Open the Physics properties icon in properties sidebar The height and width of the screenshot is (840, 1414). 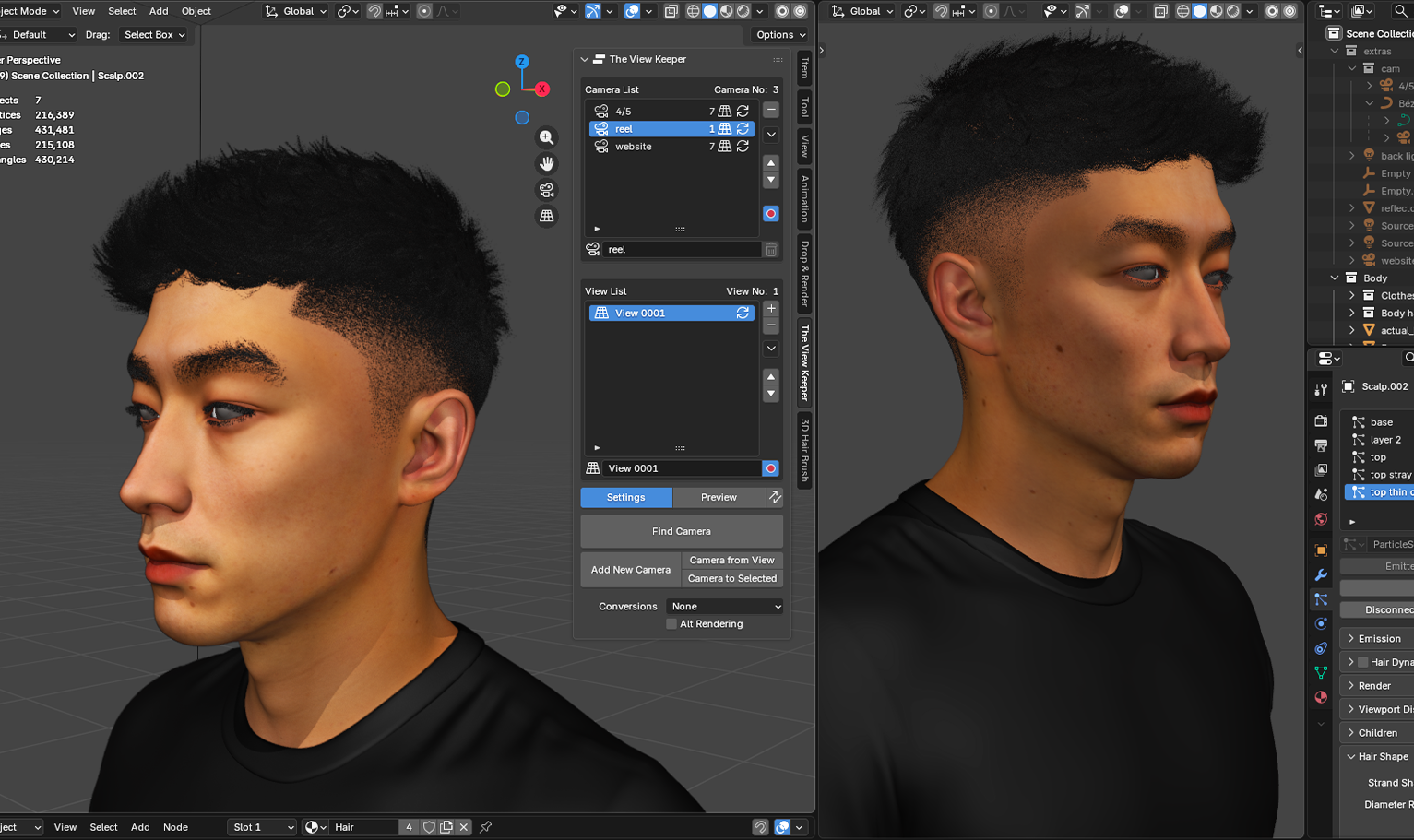[x=1320, y=623]
